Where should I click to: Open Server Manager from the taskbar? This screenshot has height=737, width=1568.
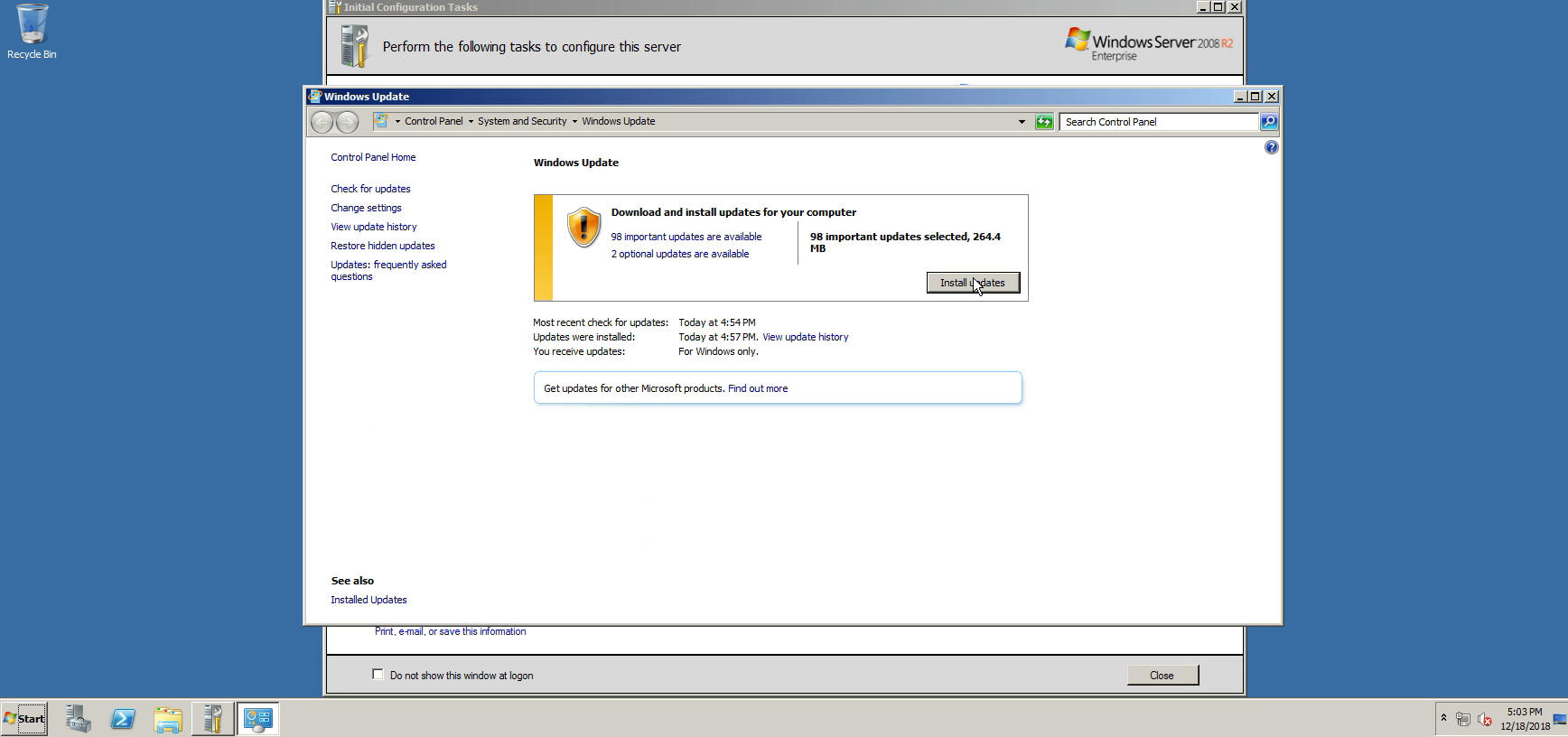click(x=78, y=719)
